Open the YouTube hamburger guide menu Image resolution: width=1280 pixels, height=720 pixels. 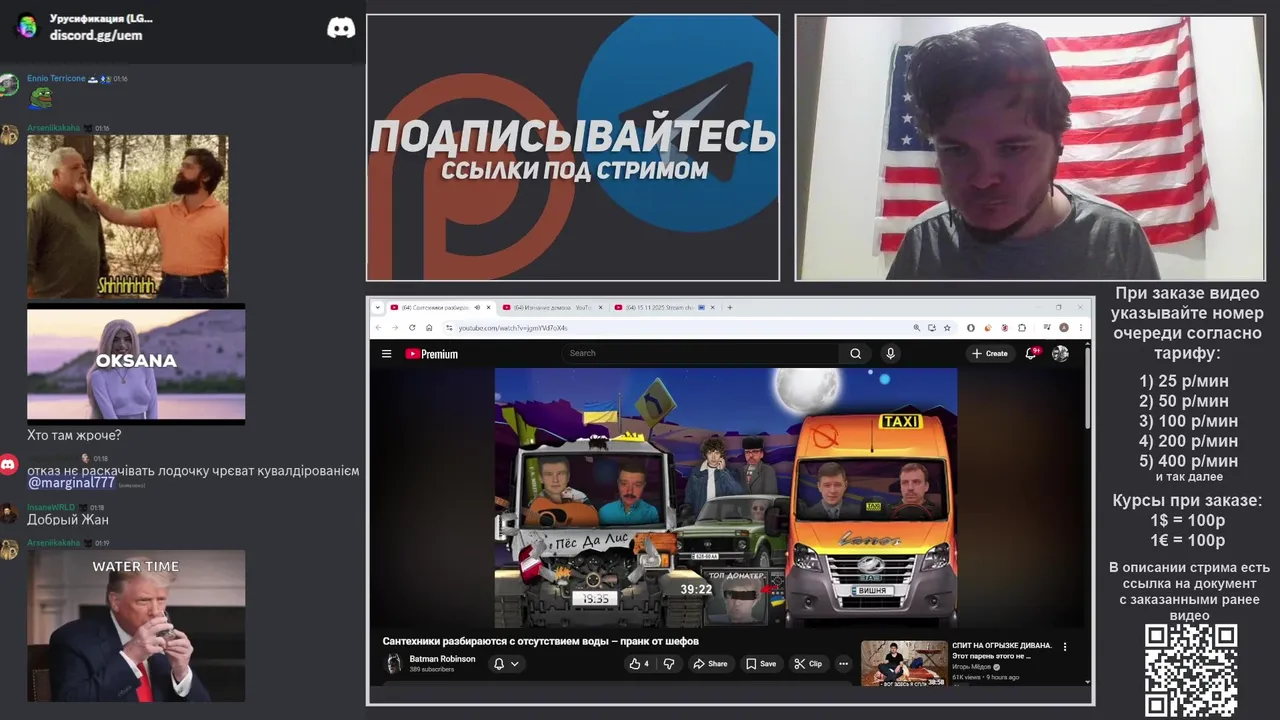386,353
